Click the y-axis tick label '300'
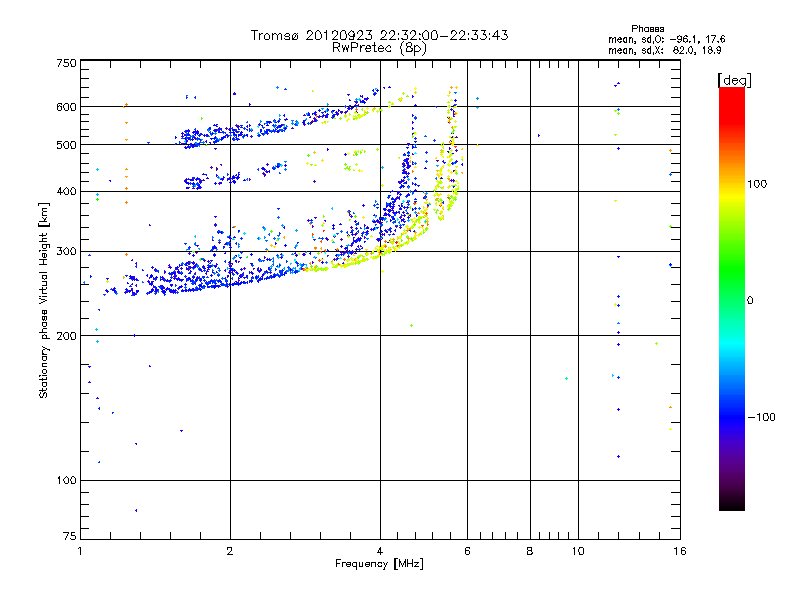Viewport: 800px width, 600px height. pyautogui.click(x=66, y=252)
